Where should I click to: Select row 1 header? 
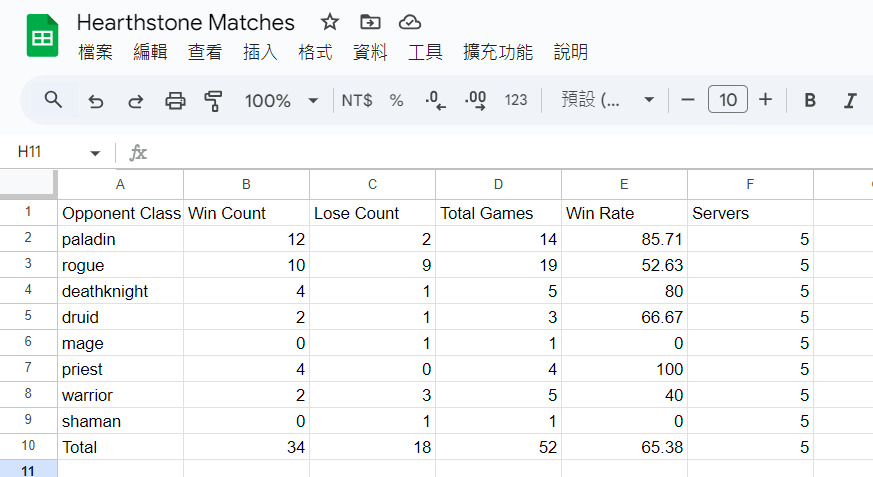click(x=28, y=212)
